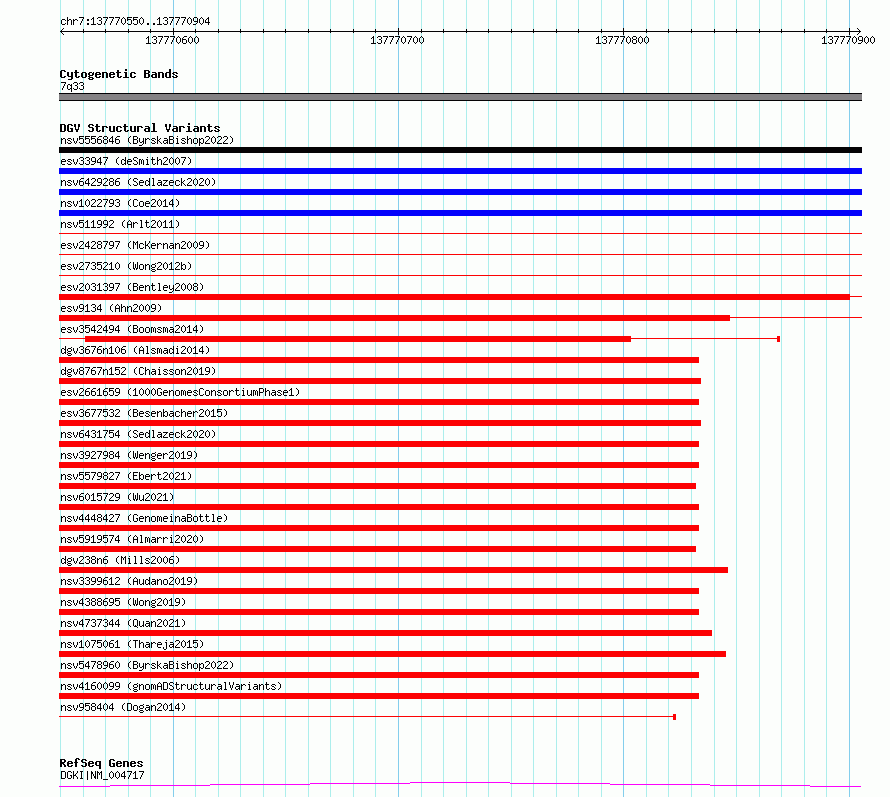Open nsv3399612 (Audano2019) label
Image resolution: width=890 pixels, height=797 pixels.
[x=129, y=581]
